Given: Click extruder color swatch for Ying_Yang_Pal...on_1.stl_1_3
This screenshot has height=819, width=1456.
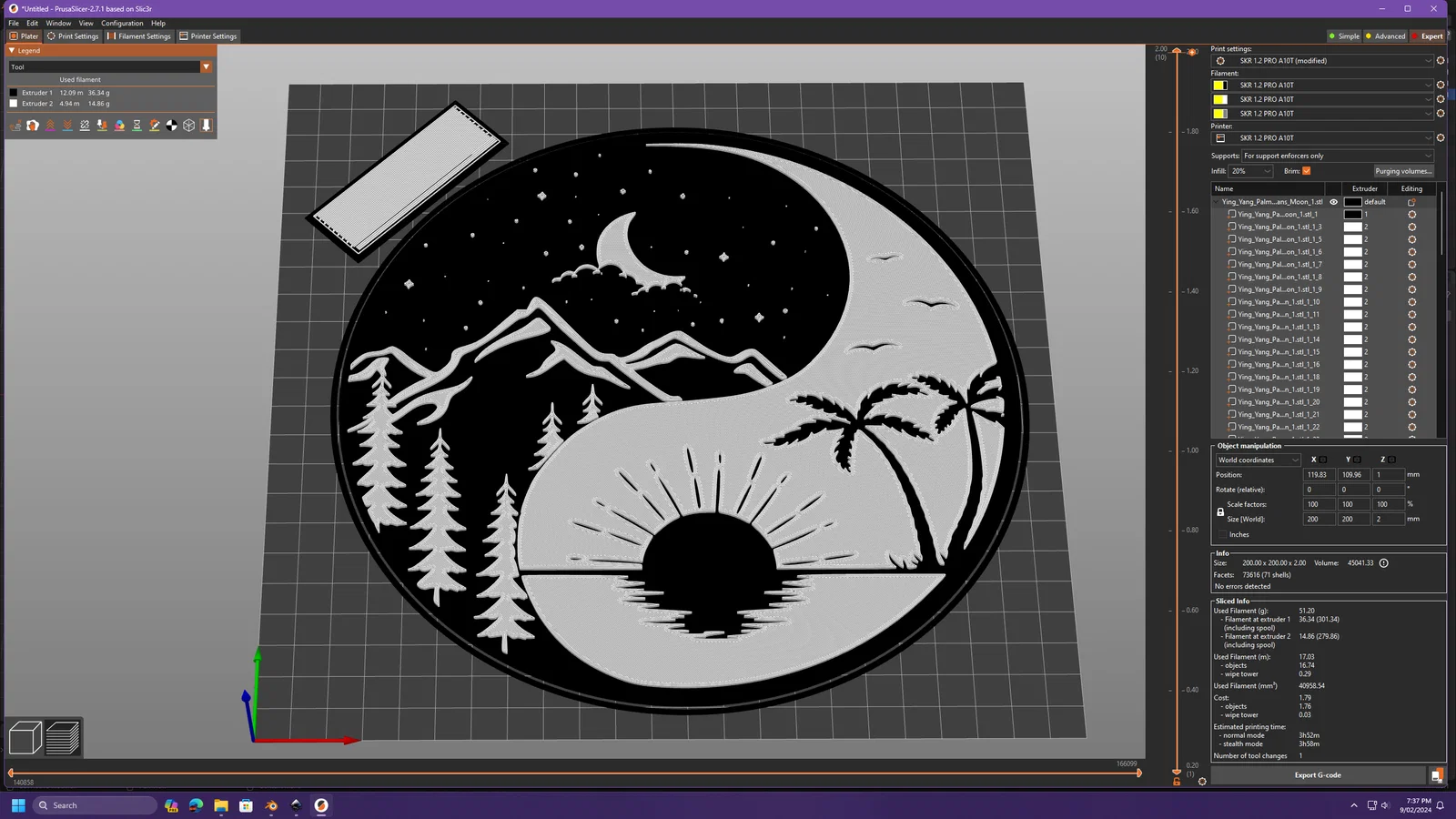Looking at the screenshot, I should coord(1353,227).
